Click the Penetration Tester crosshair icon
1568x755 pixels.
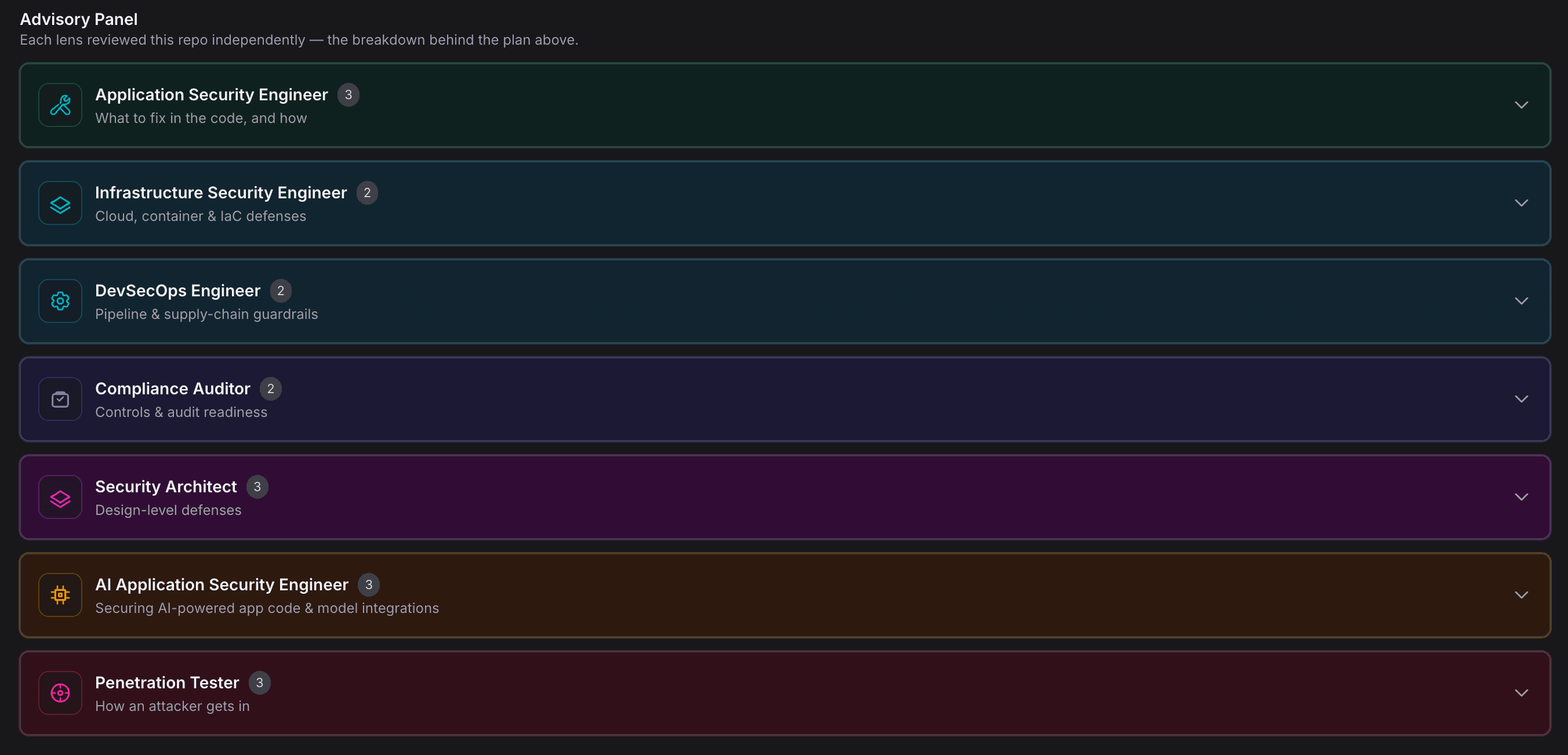point(60,694)
